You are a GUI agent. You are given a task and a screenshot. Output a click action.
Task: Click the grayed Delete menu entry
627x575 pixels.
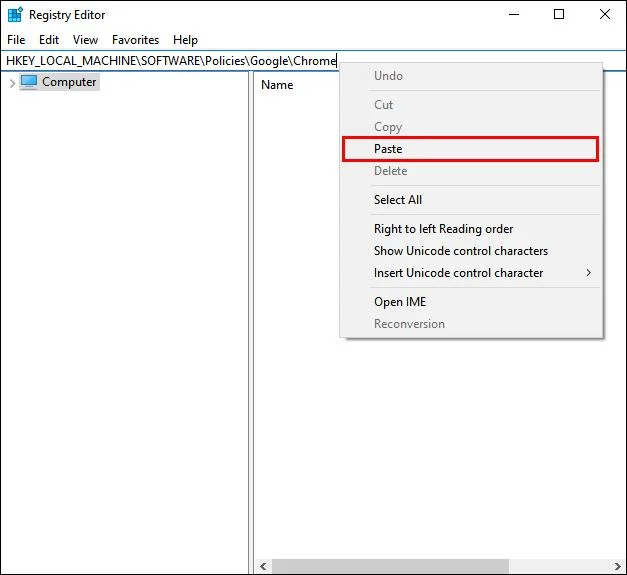tap(470, 171)
